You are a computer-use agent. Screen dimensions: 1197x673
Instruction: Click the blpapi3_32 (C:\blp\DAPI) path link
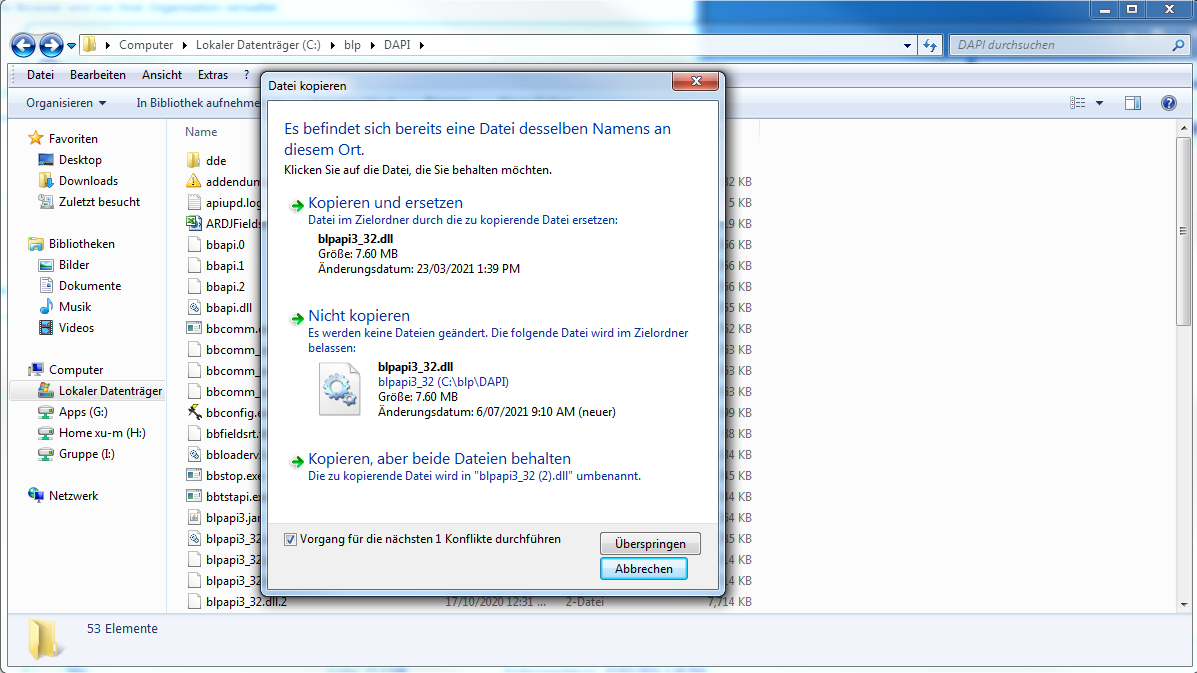coord(444,382)
